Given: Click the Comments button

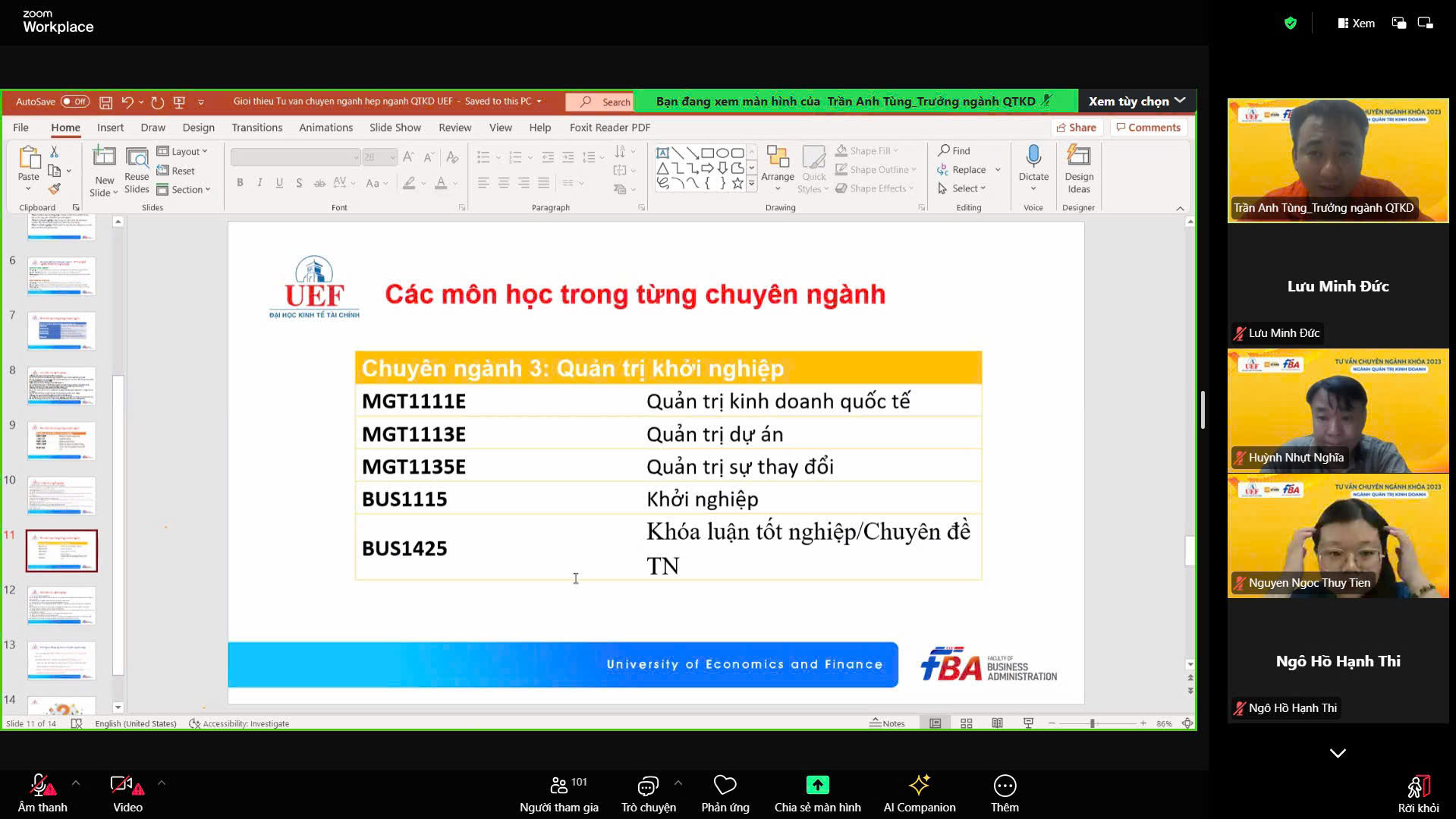Looking at the screenshot, I should (x=1148, y=128).
